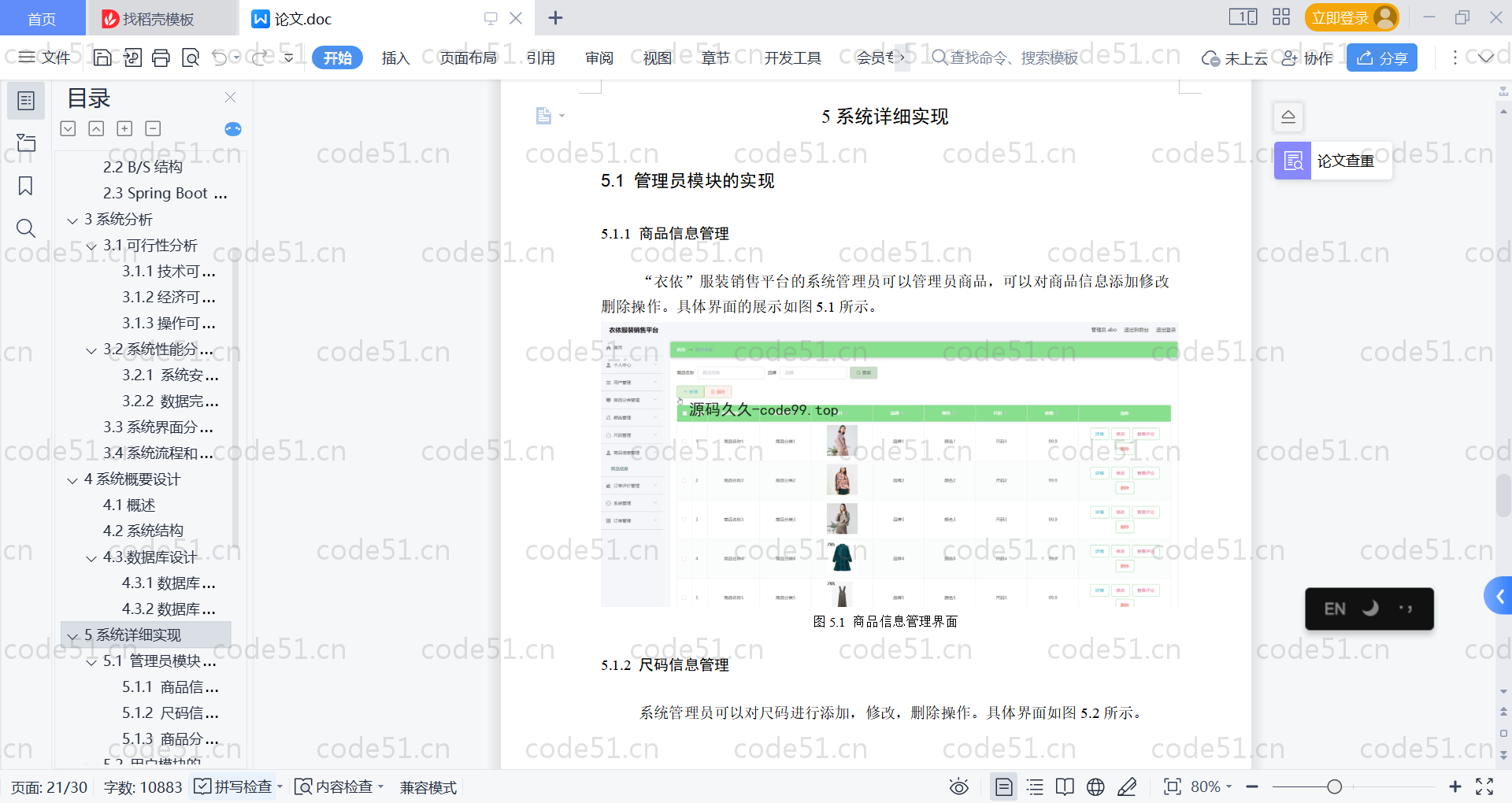Open the 开发工具 ribbon tab
Viewport: 1512px width, 803px height.
pos(792,57)
